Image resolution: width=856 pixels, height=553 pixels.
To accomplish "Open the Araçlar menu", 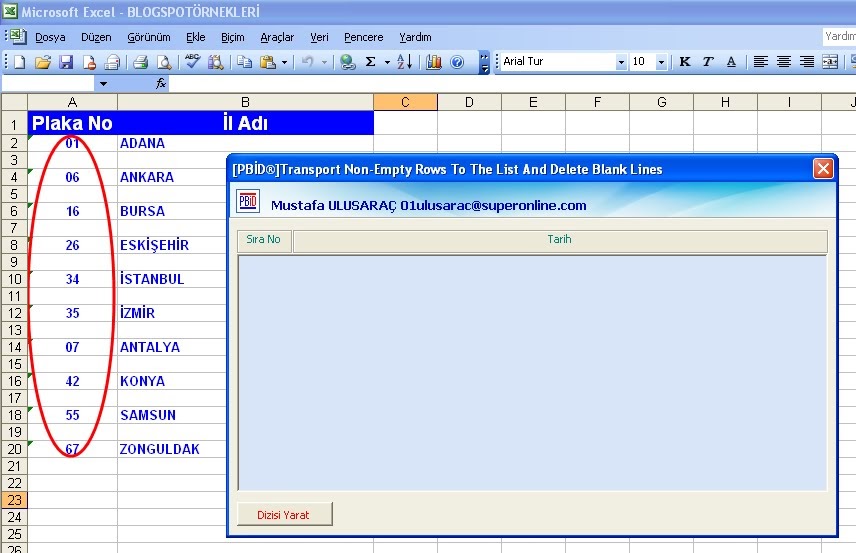I will pyautogui.click(x=277, y=37).
